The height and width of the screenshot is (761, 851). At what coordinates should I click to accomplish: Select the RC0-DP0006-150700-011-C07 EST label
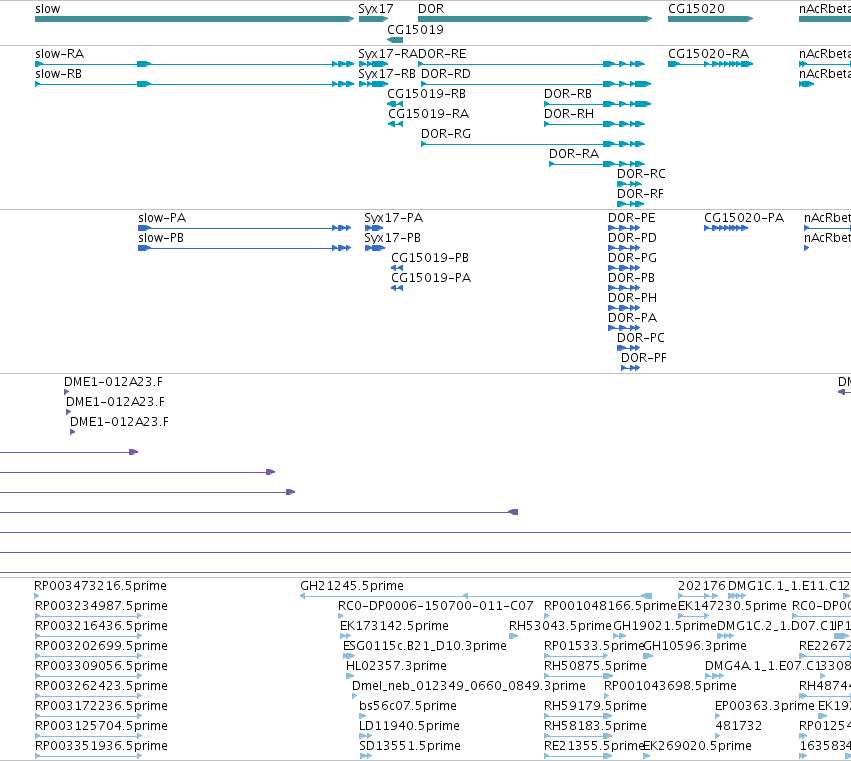pos(436,606)
